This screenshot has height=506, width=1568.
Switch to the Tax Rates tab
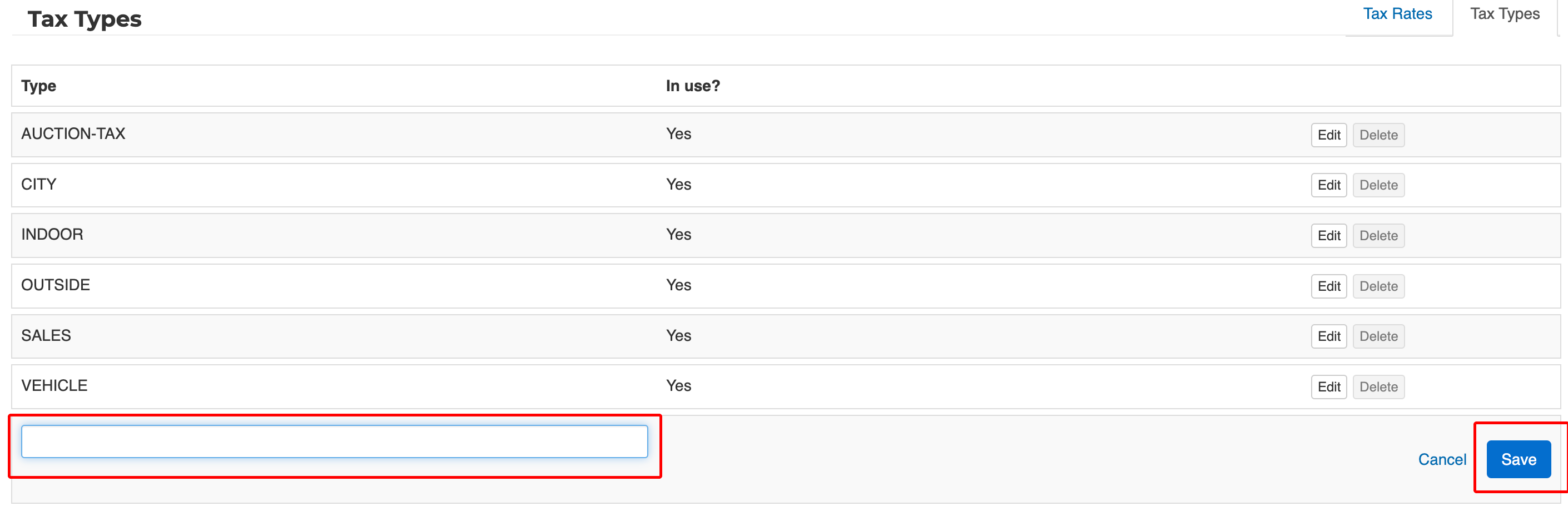pyautogui.click(x=1397, y=14)
